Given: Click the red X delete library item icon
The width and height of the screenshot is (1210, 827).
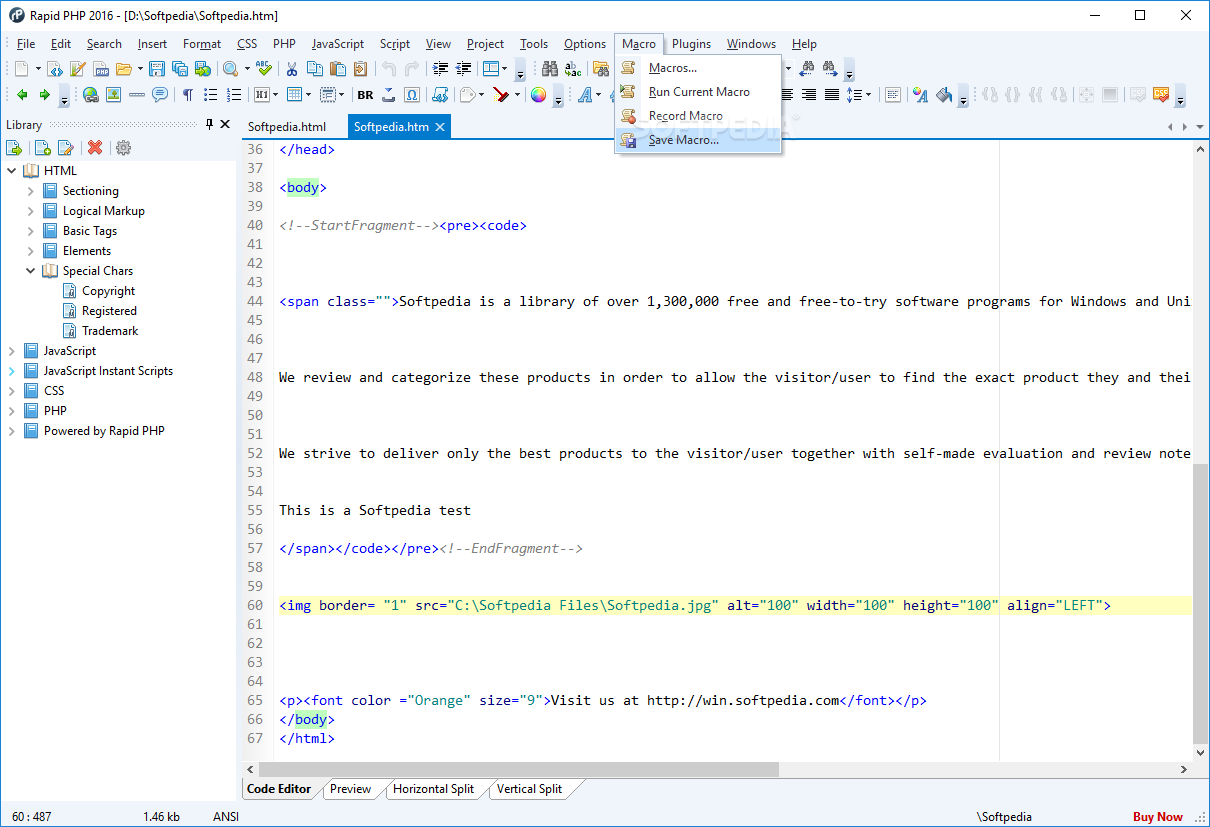Looking at the screenshot, I should click(95, 148).
